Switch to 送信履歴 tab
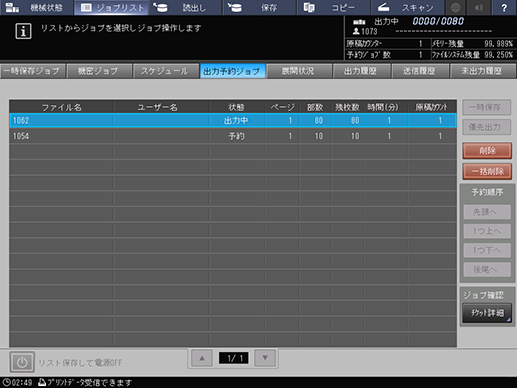 pyautogui.click(x=420, y=71)
